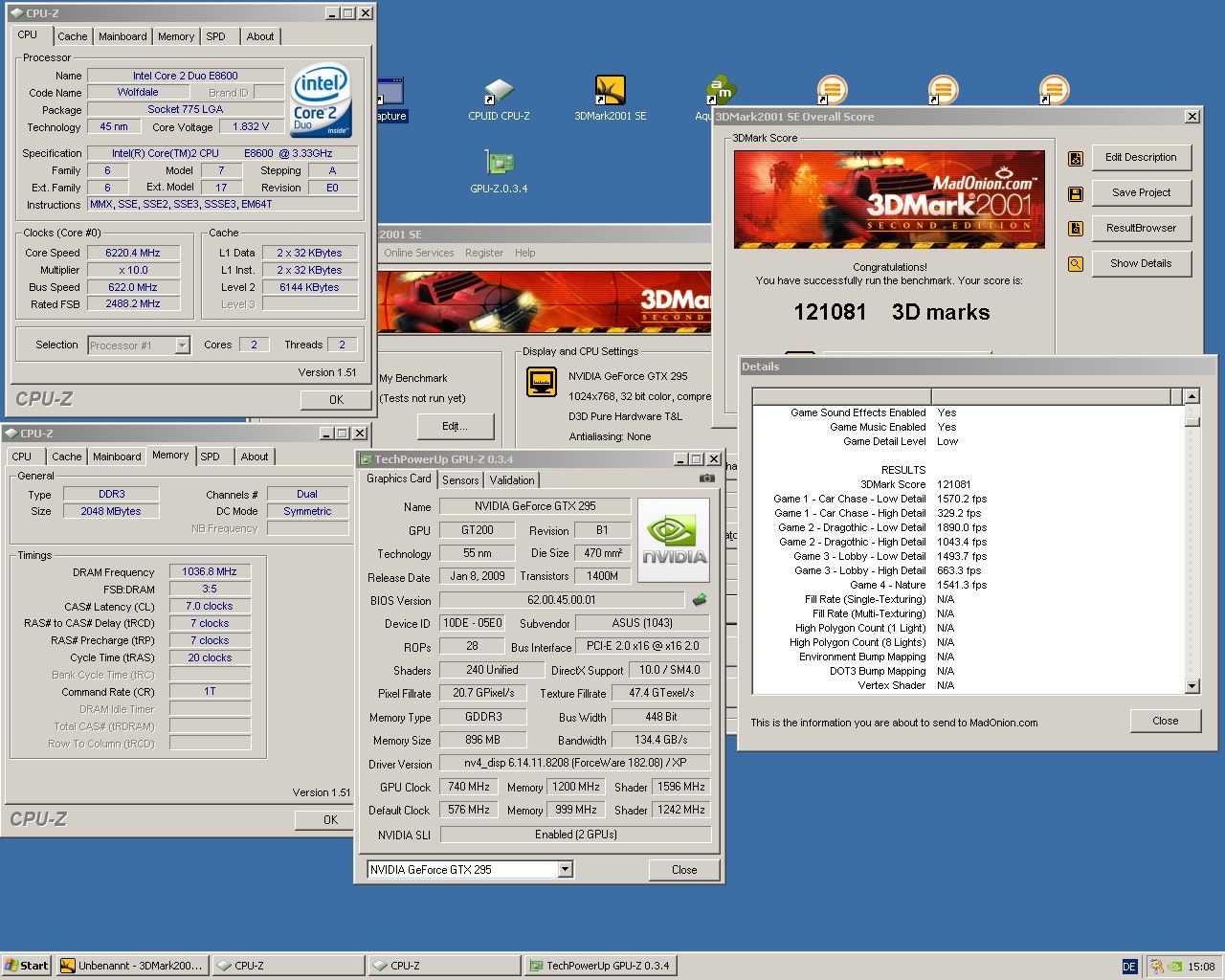Click the NVIDIA SLI Enabled (2 GPUs) field
Image resolution: width=1225 pixels, height=980 pixels.
574,835
